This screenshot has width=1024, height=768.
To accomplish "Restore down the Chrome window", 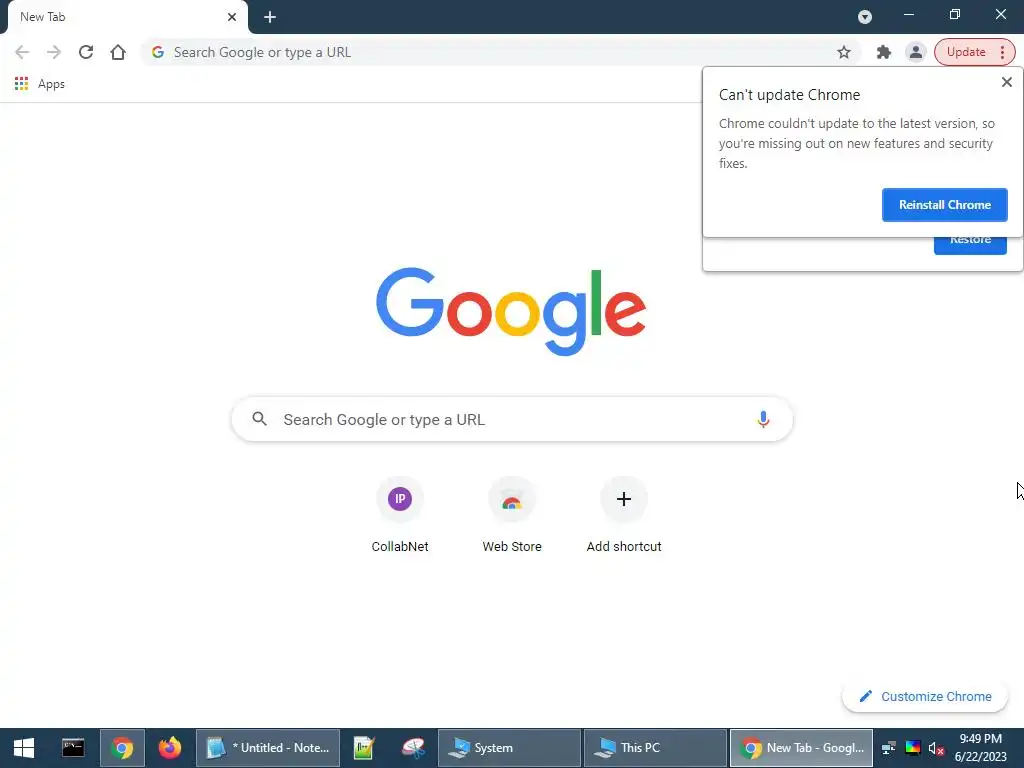I will [x=955, y=14].
